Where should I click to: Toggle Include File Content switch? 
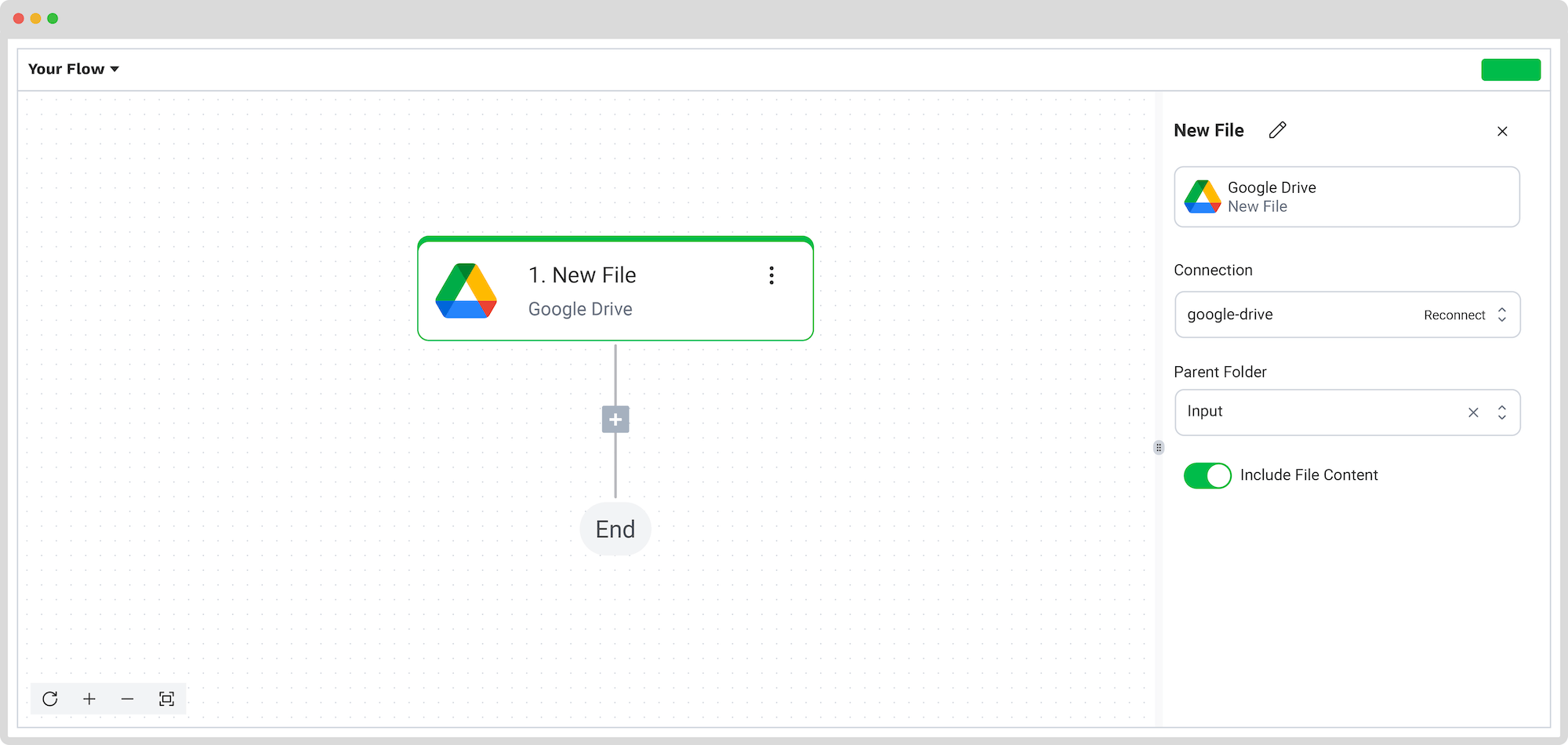pyautogui.click(x=1207, y=475)
